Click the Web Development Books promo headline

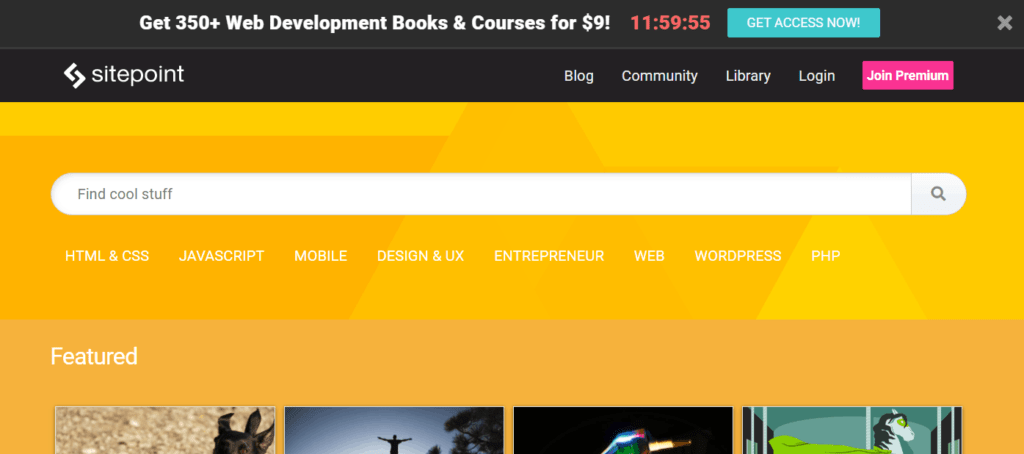375,23
